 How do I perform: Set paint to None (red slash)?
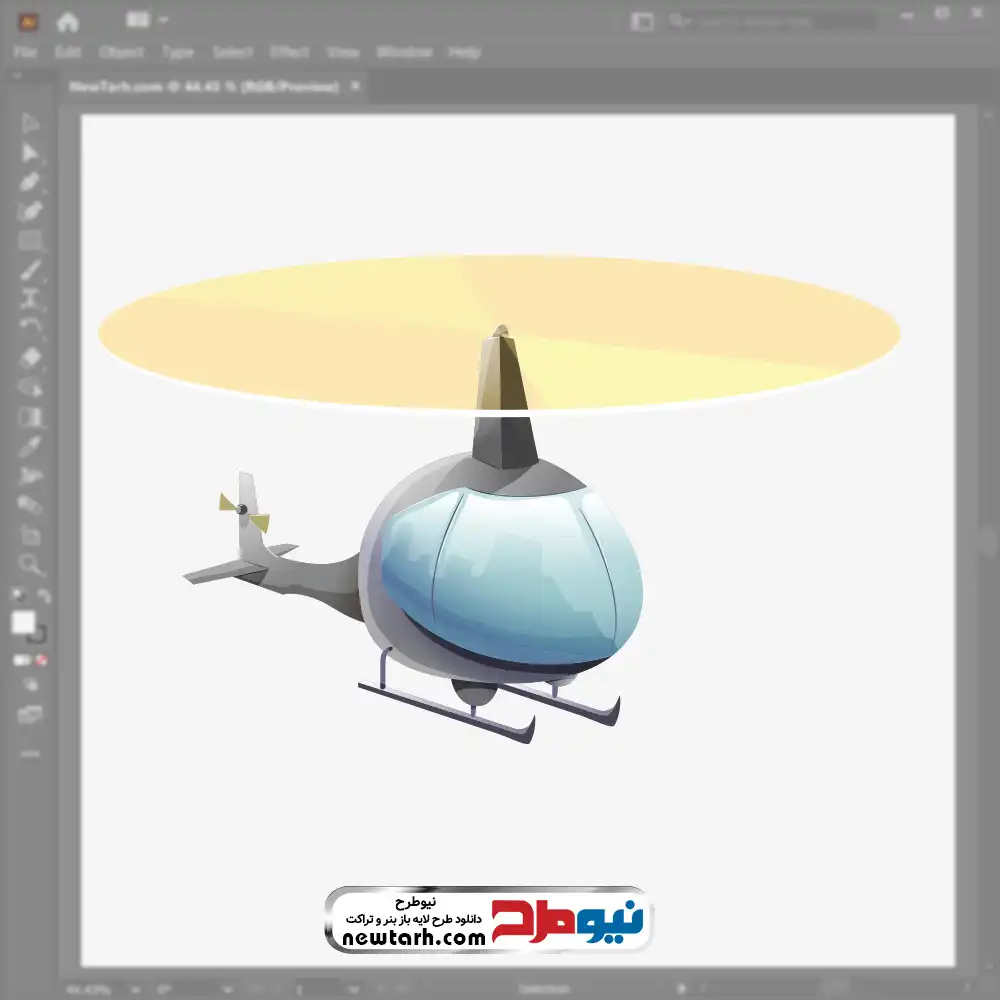[x=41, y=660]
